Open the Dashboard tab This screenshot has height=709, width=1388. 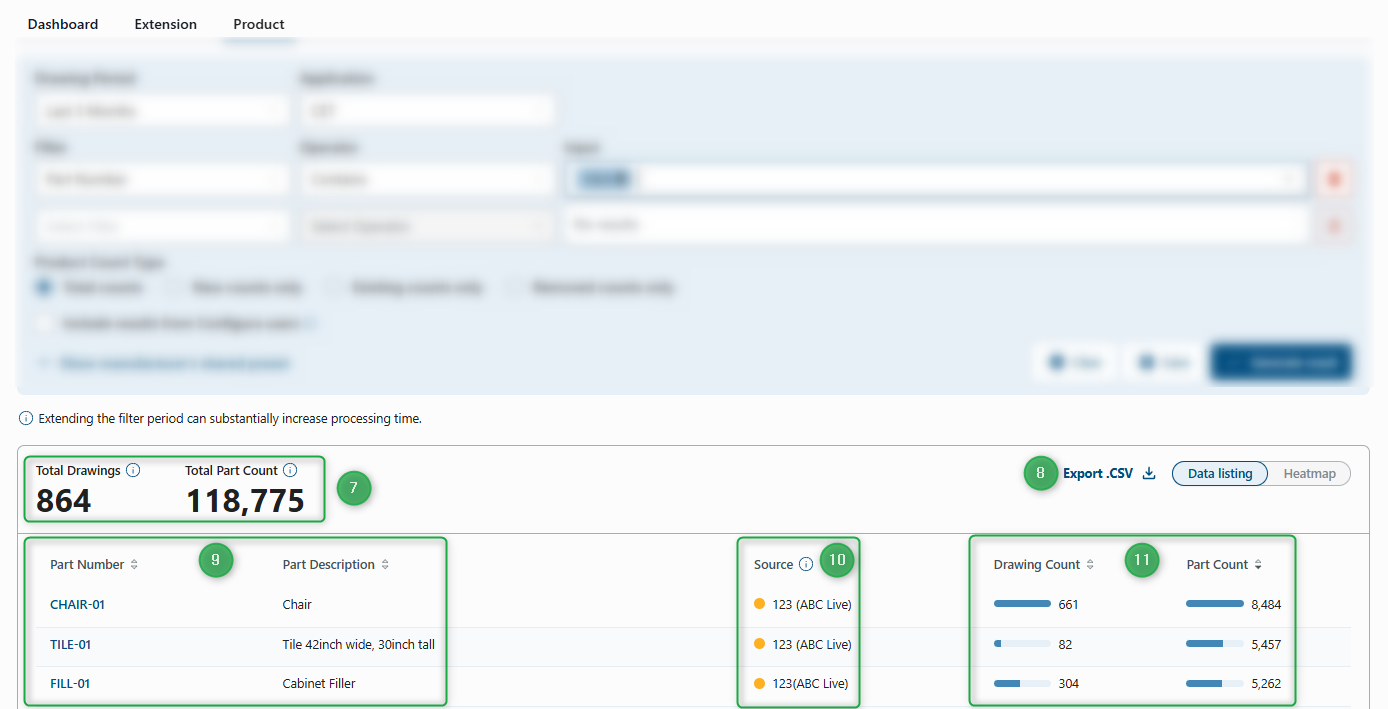pyautogui.click(x=63, y=24)
